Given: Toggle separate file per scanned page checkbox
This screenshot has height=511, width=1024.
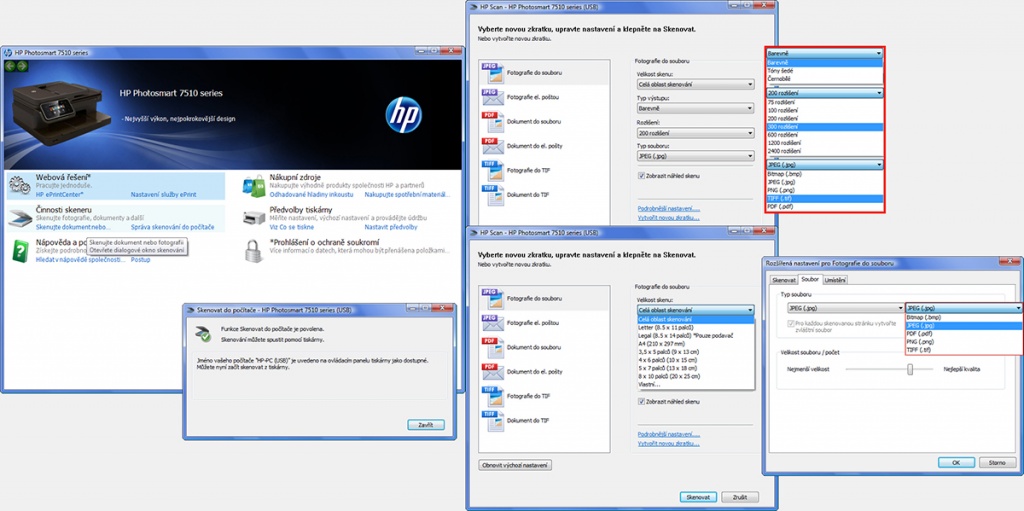Looking at the screenshot, I should coord(792,323).
